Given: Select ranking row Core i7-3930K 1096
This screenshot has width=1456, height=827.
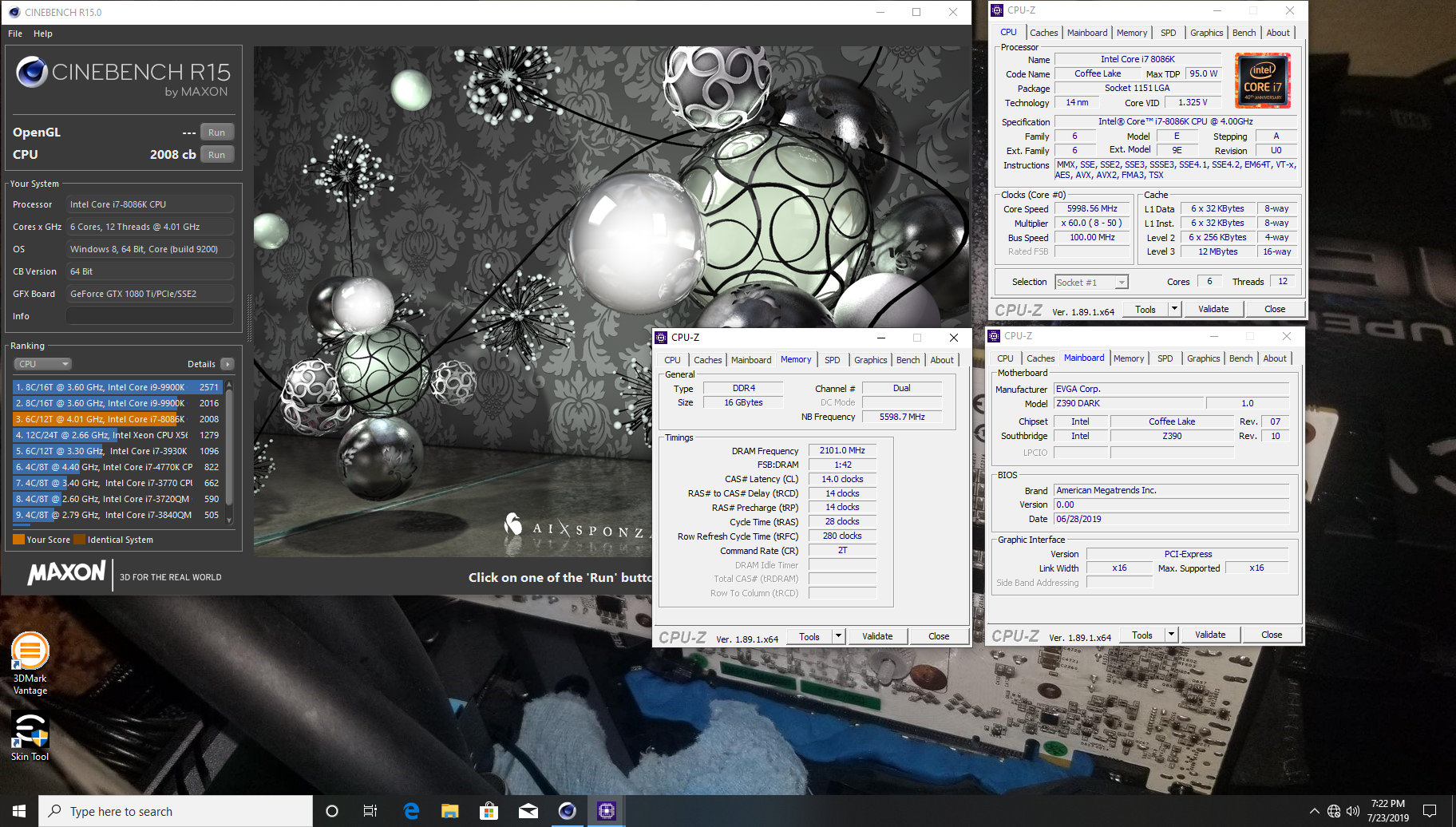Looking at the screenshot, I should coord(117,451).
